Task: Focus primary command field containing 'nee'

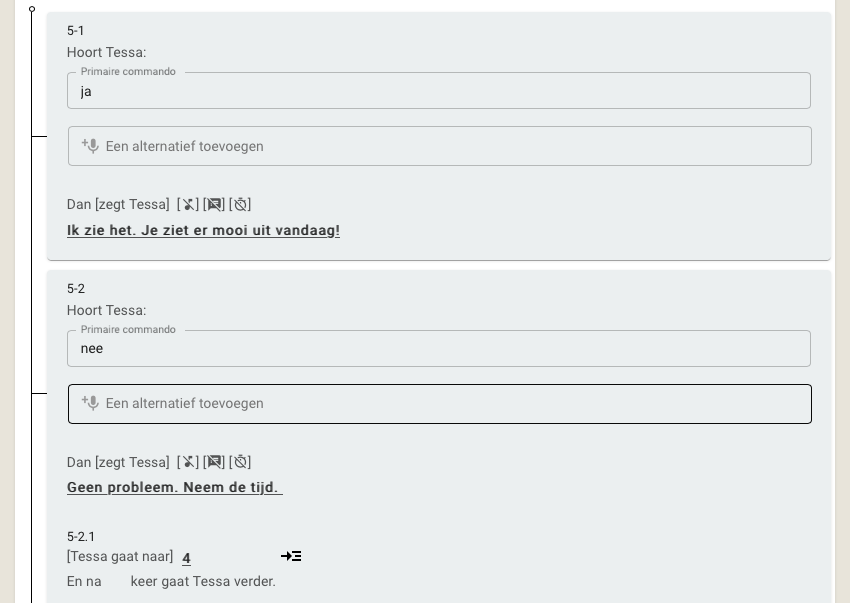Action: (x=439, y=348)
